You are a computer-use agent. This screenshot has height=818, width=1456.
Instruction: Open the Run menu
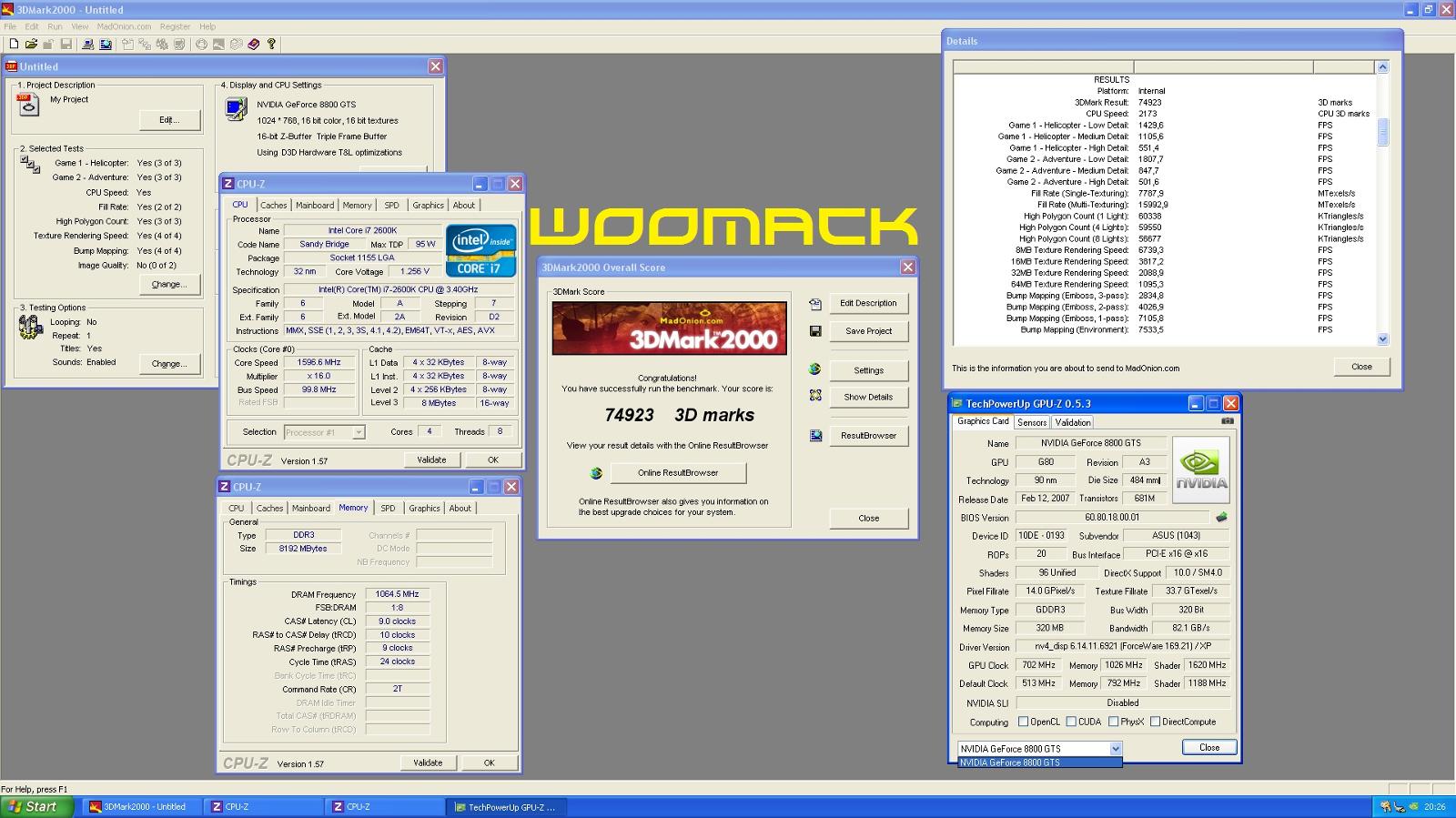[x=56, y=26]
